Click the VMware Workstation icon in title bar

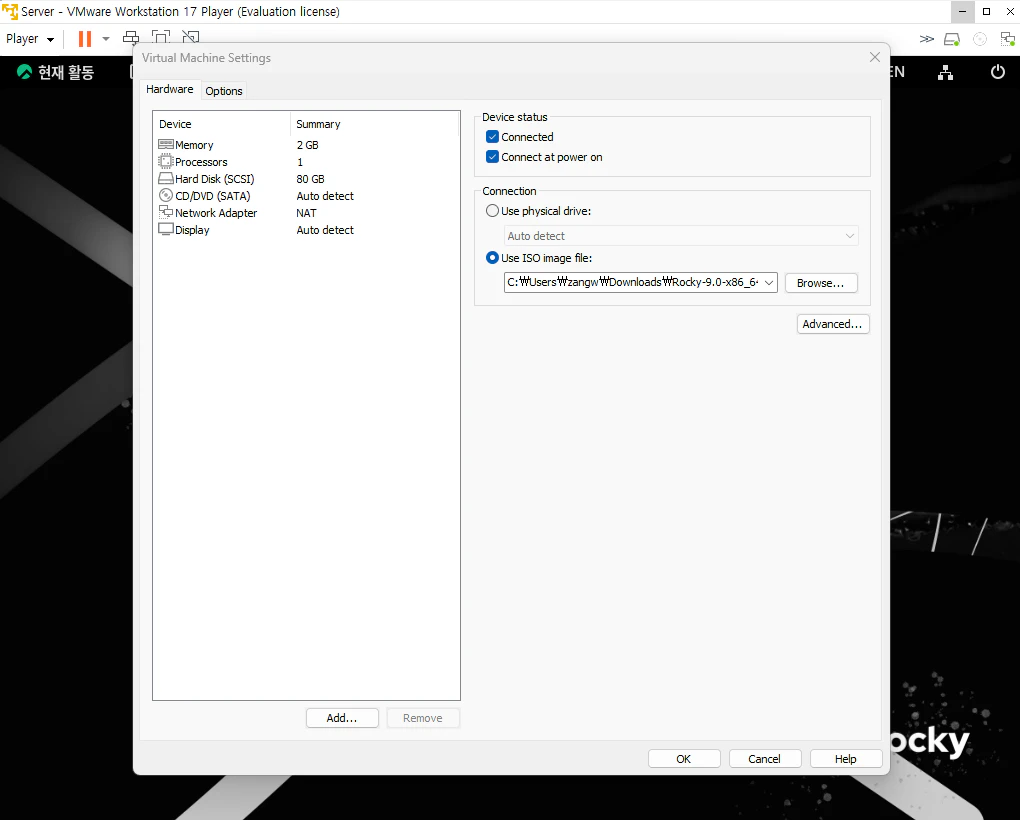(x=10, y=11)
